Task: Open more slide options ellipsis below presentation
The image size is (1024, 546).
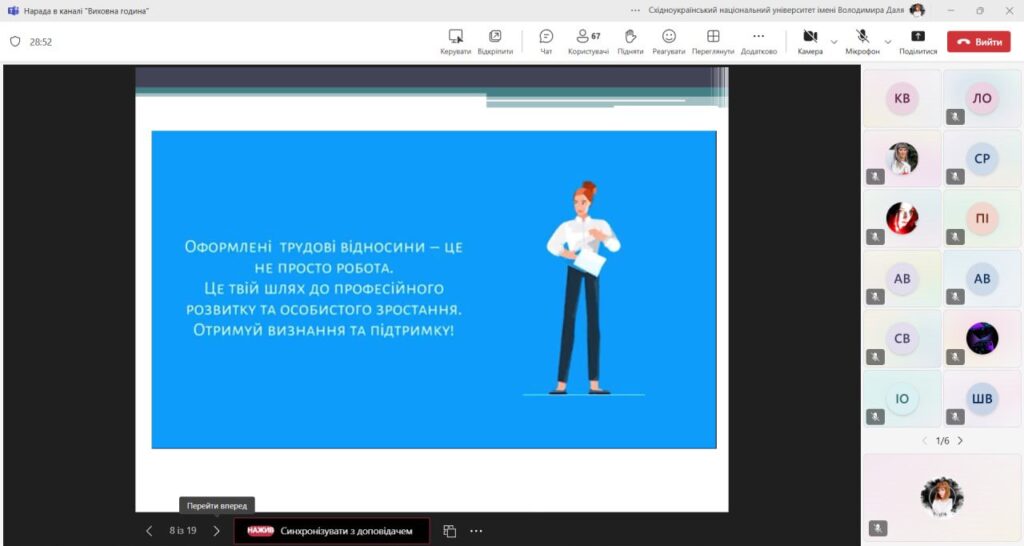Action: (477, 531)
